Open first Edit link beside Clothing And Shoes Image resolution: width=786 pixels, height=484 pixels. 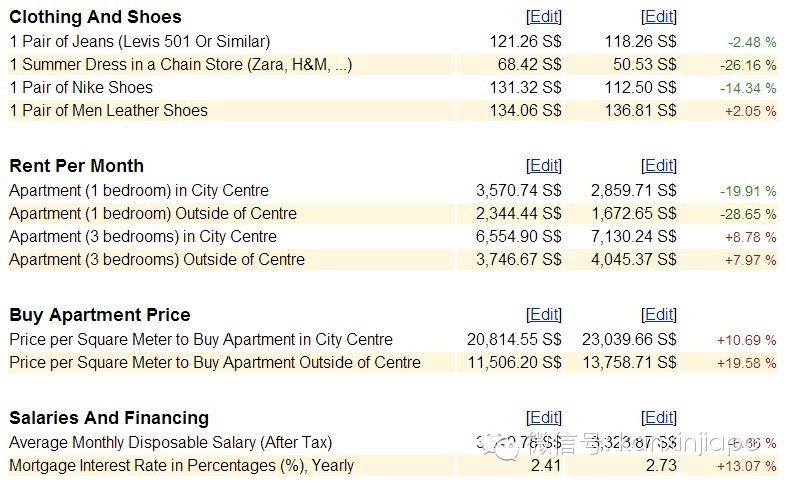coord(544,17)
